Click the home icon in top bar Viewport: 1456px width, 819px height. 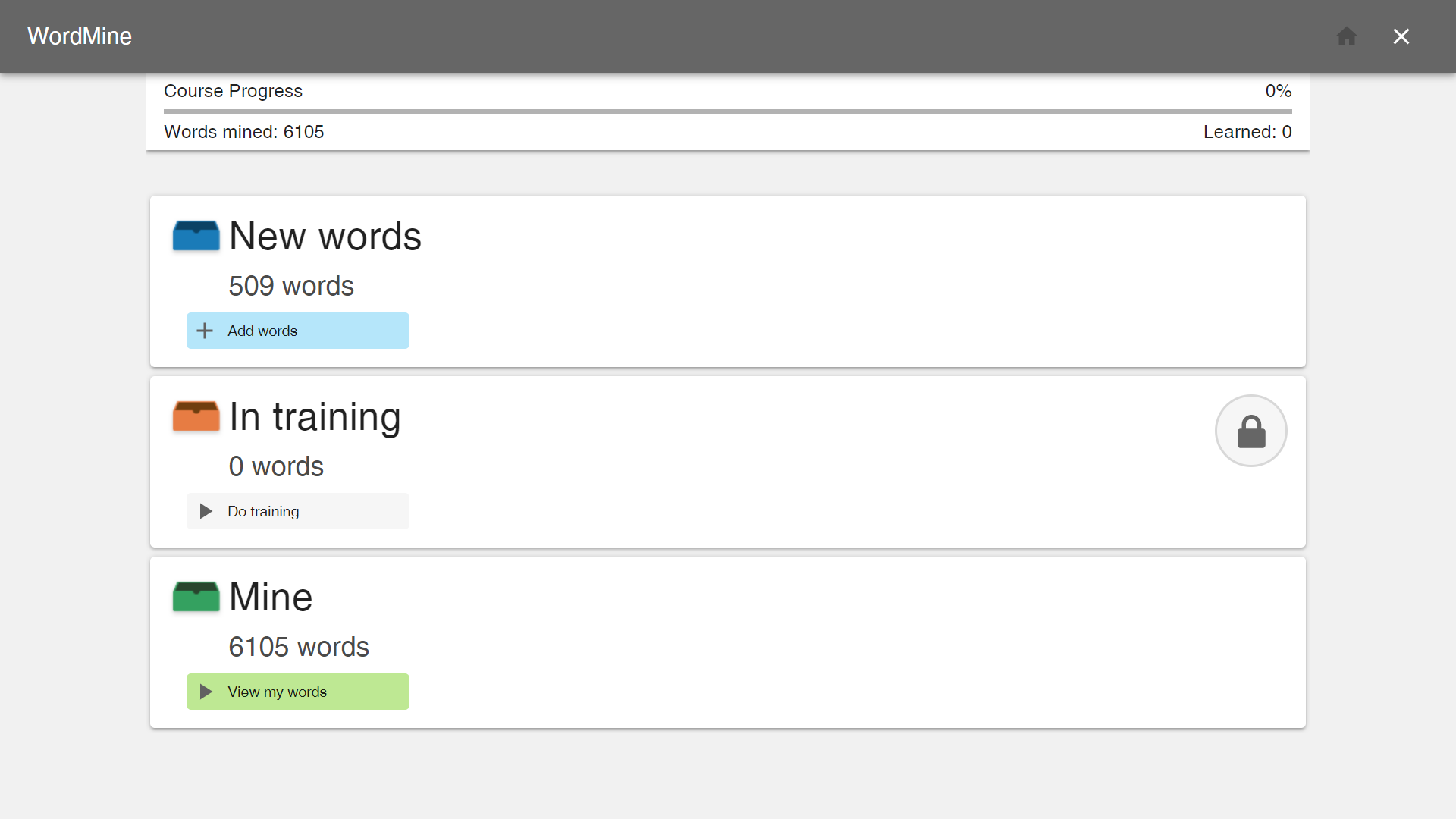click(1346, 36)
